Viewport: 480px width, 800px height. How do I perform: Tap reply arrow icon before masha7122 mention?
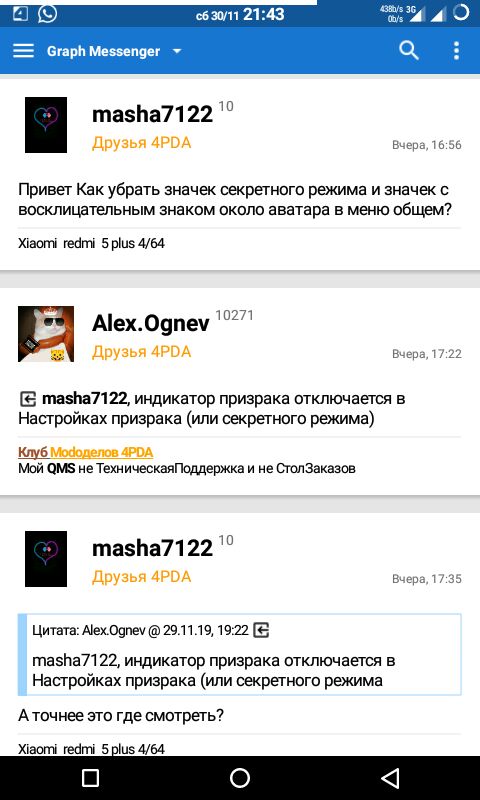click(x=28, y=398)
